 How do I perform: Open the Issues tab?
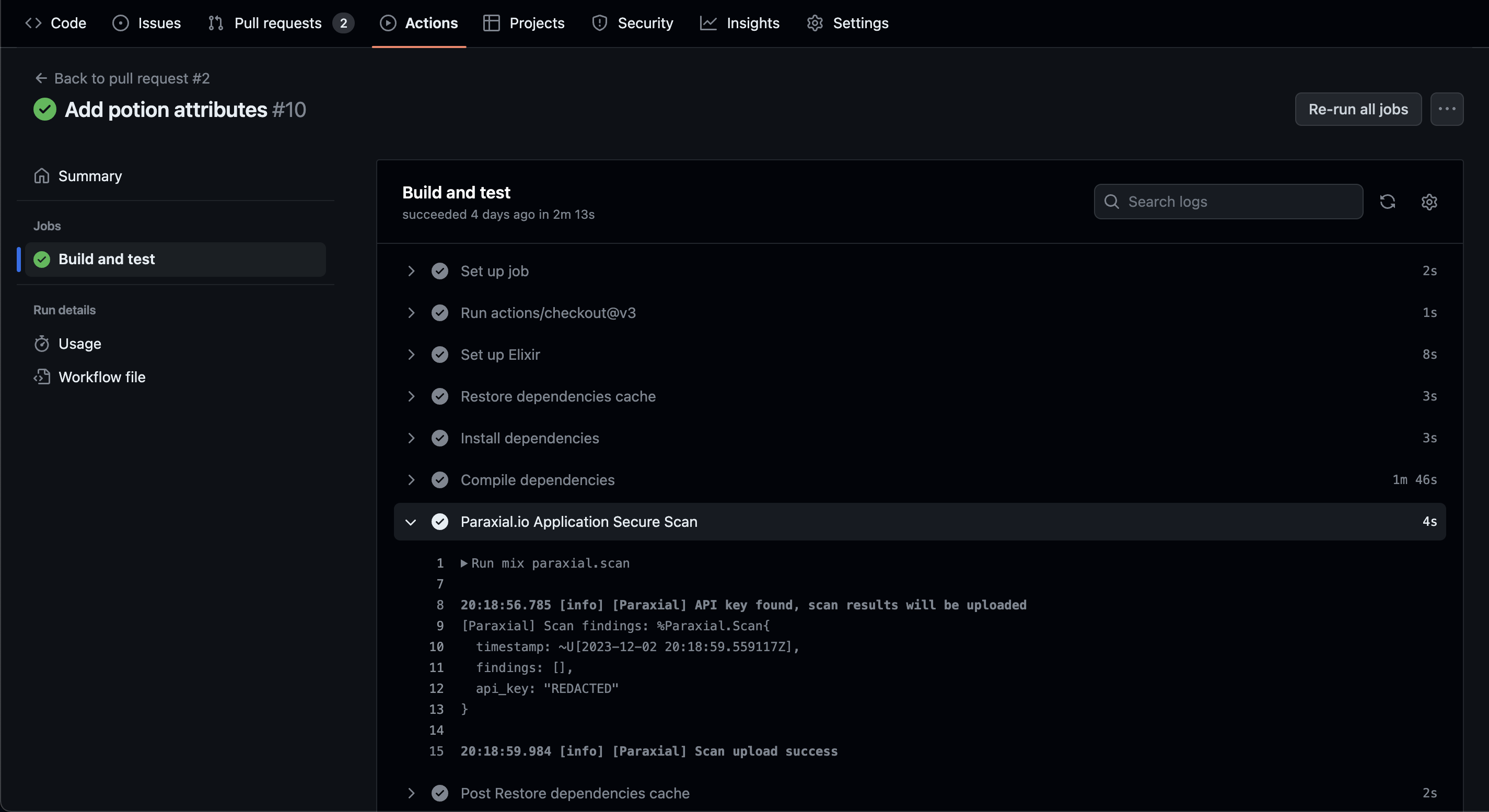point(146,23)
